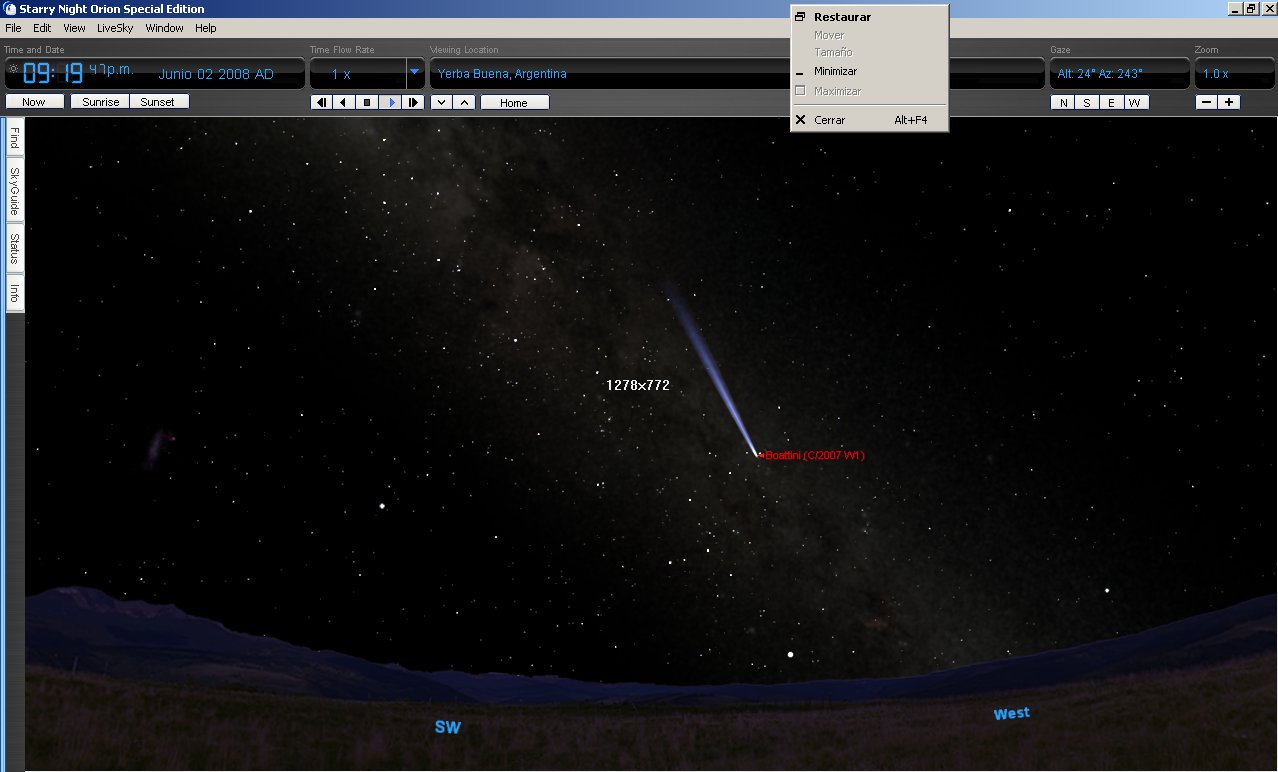Jump to Sunrise time
The width and height of the screenshot is (1278, 772).
coord(100,102)
